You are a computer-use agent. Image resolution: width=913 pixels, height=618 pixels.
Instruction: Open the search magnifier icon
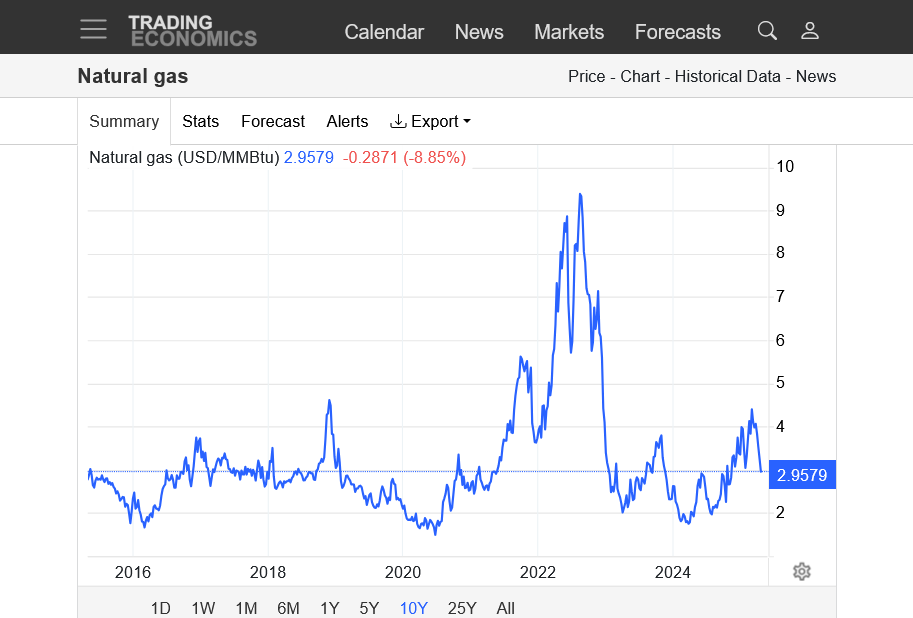click(767, 30)
